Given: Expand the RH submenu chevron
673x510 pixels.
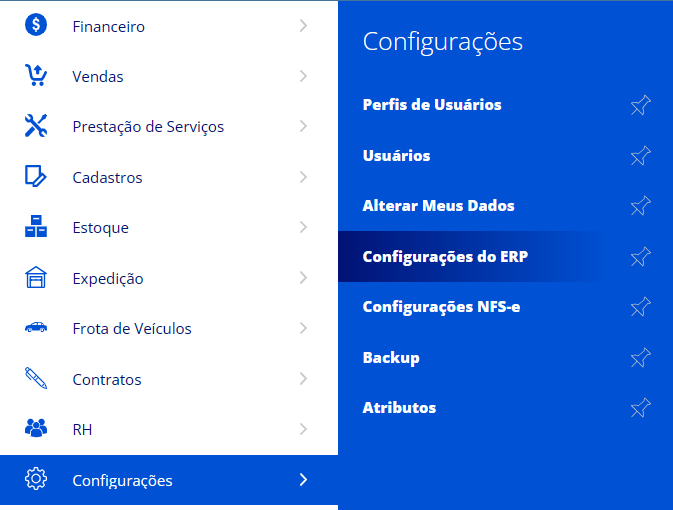Looking at the screenshot, I should point(303,429).
